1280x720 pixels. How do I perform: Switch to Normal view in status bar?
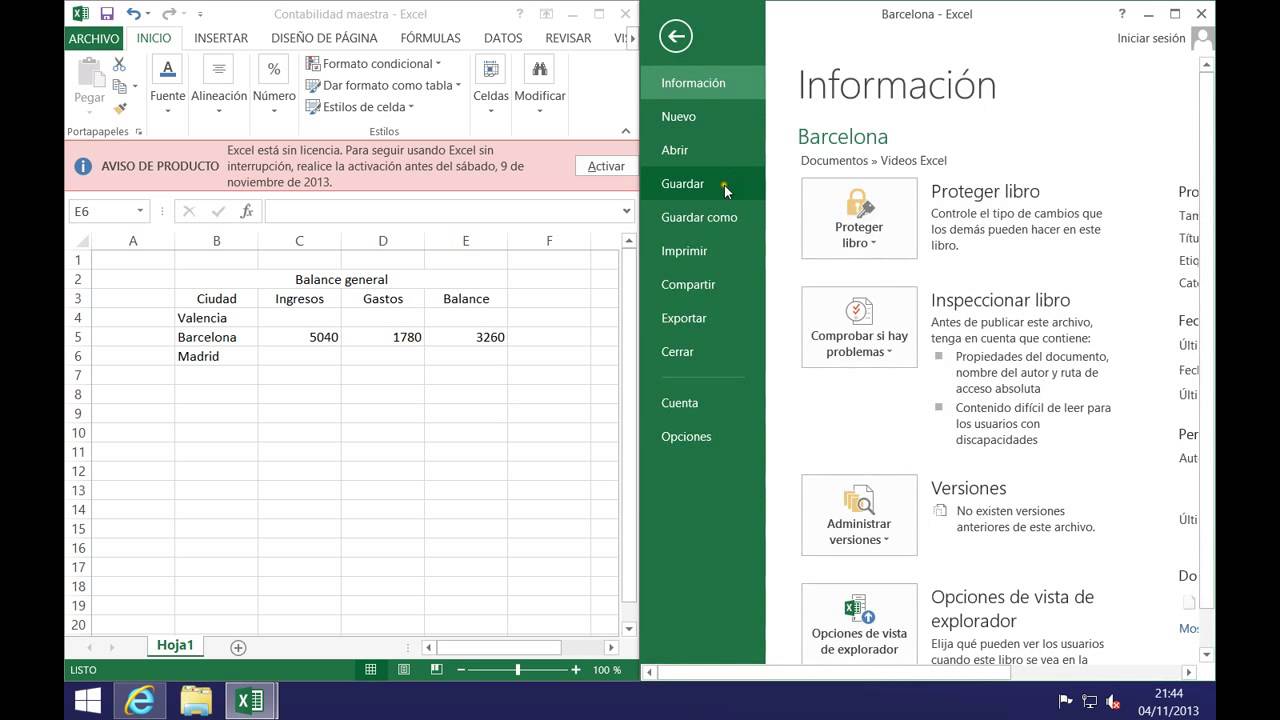[x=370, y=670]
